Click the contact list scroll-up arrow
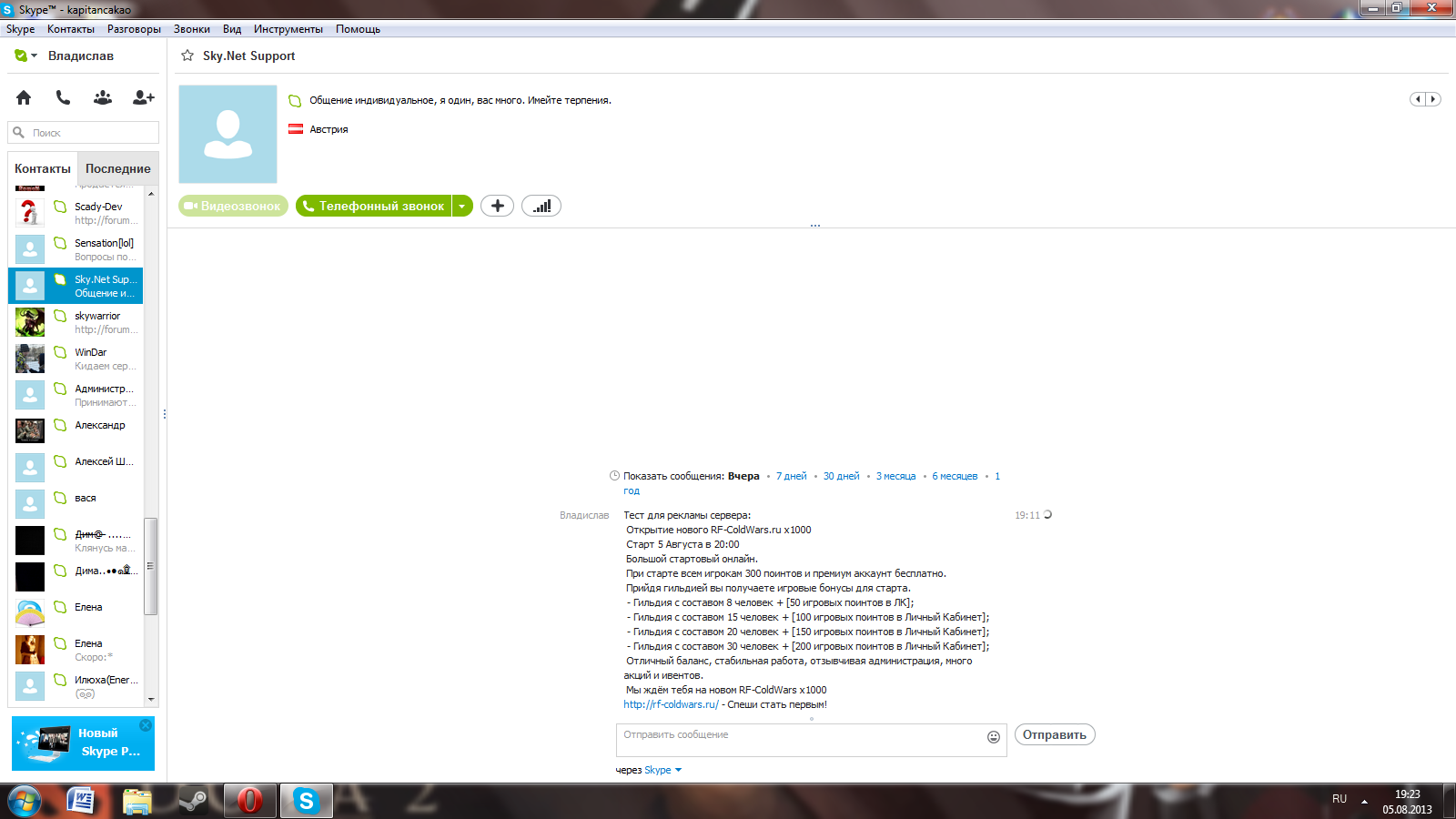The width and height of the screenshot is (1456, 819). pos(151,194)
